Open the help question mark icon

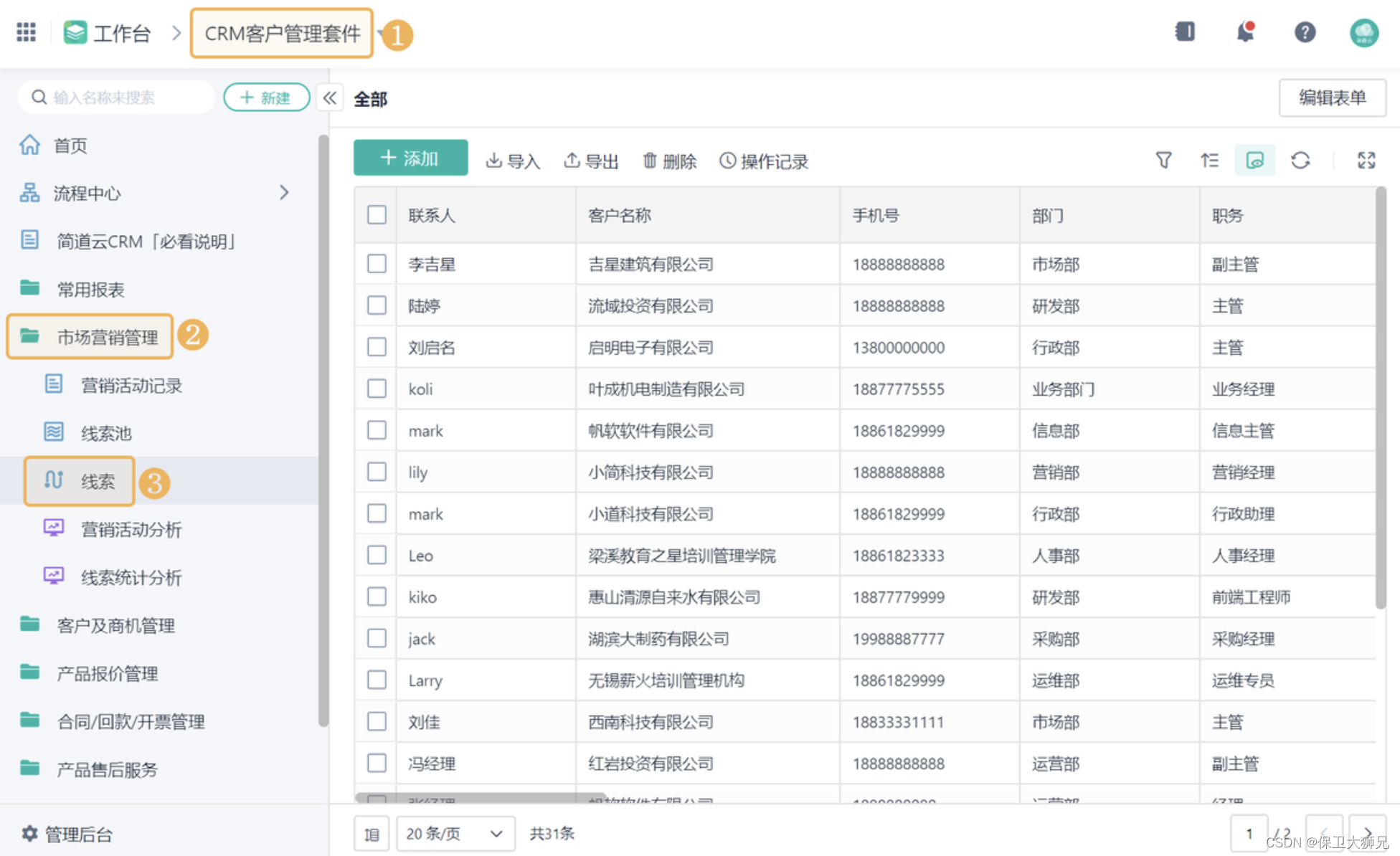(1305, 32)
